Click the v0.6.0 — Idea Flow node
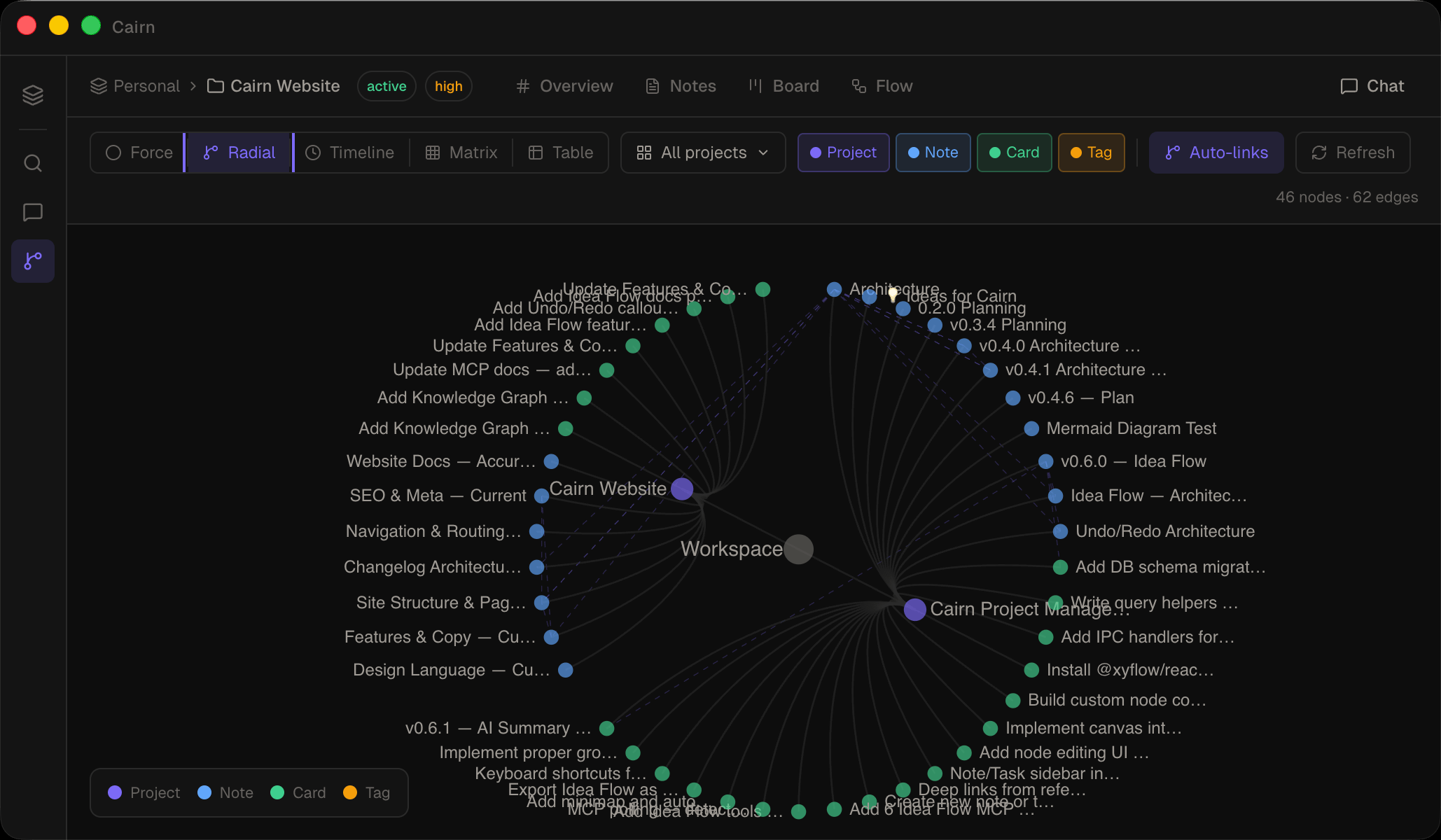 pos(1045,461)
